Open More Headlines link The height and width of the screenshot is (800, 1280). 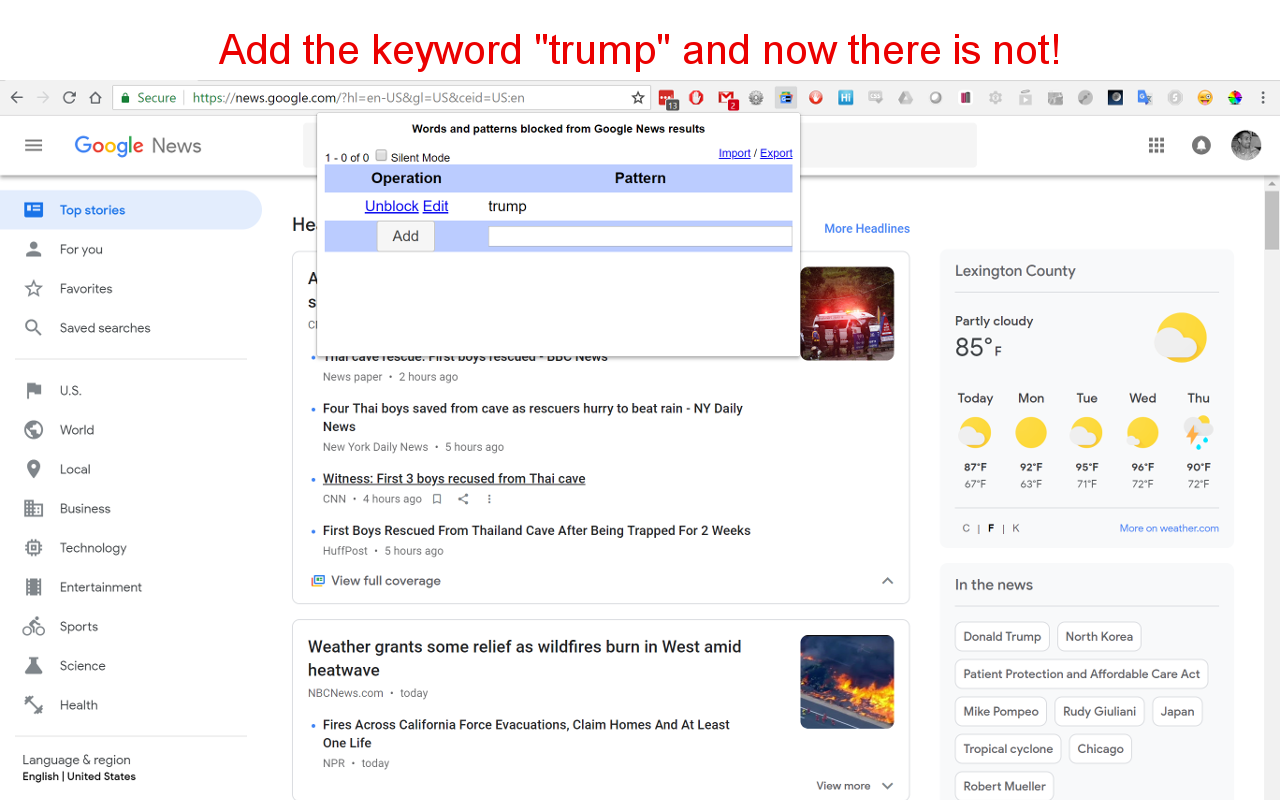867,228
